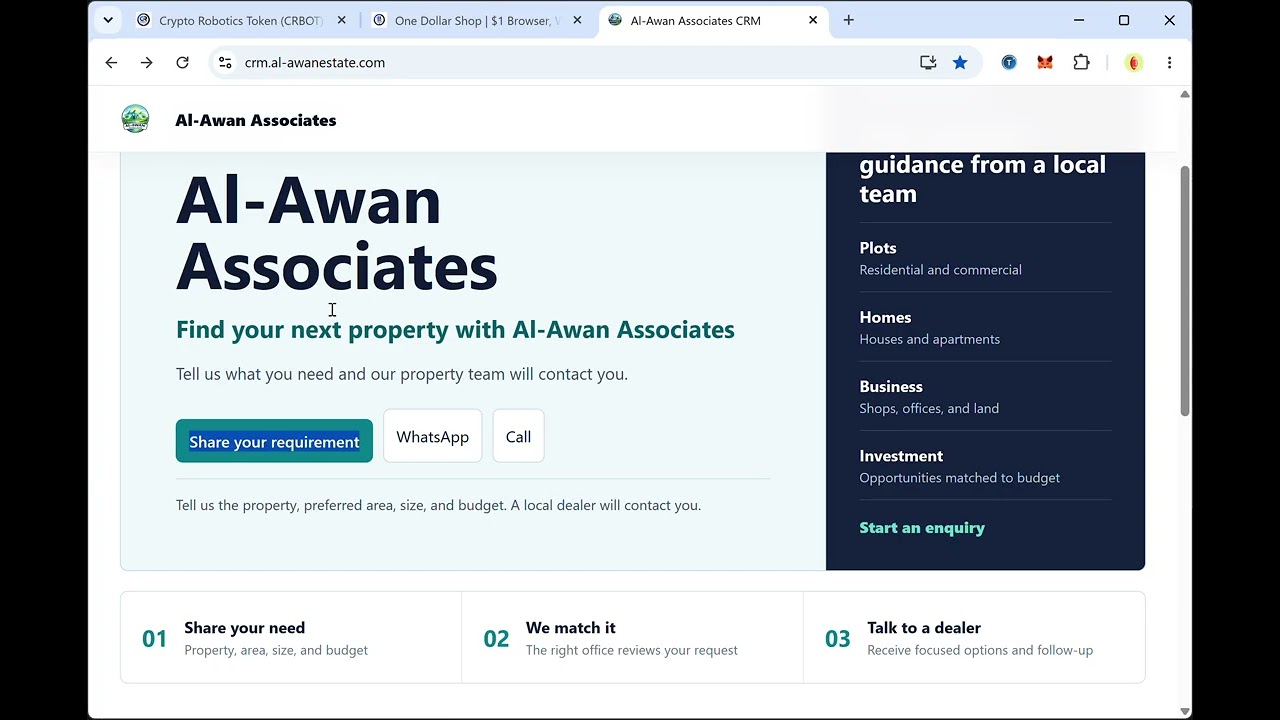This screenshot has height=720, width=1280.
Task: Close the Al-Awan Associates CRM tab
Action: click(813, 20)
